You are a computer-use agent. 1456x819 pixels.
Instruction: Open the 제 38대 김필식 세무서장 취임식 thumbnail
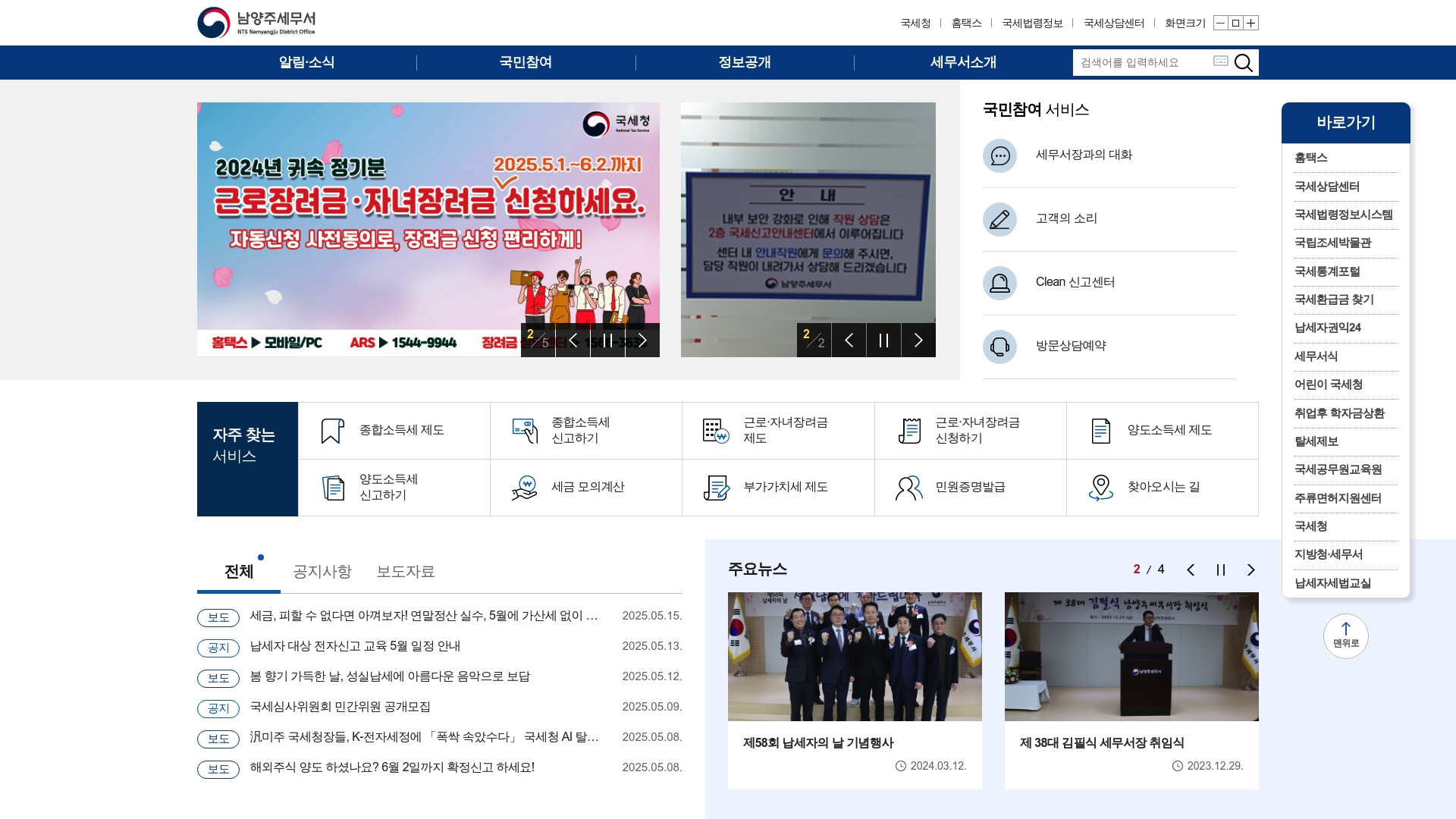tap(1131, 657)
